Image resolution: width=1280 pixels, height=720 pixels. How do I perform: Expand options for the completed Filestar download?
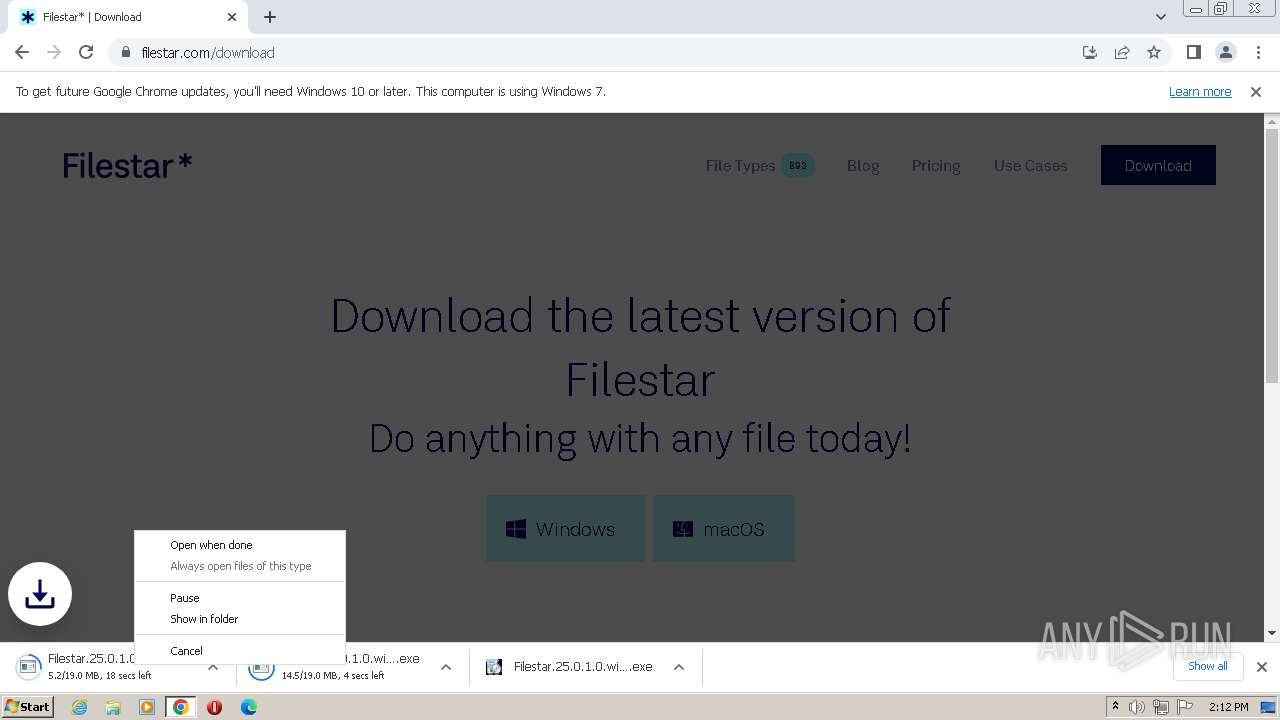tap(679, 667)
